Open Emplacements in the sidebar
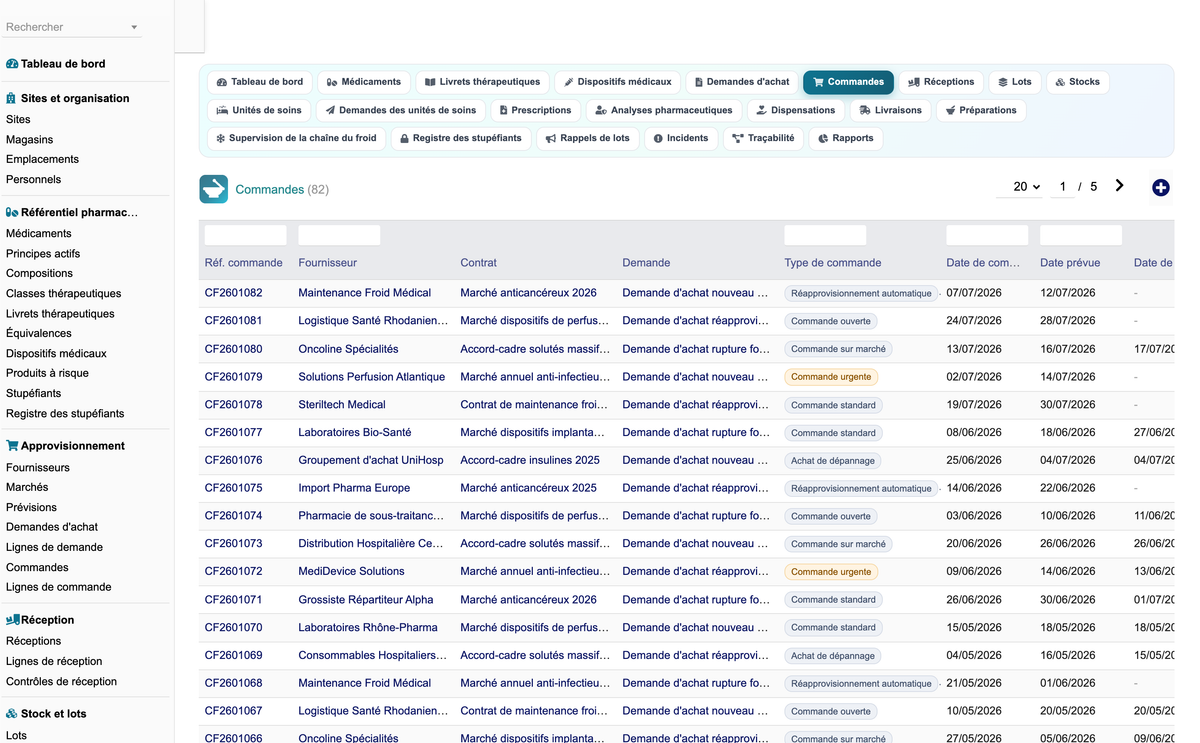The height and width of the screenshot is (743, 1200). (x=42, y=159)
